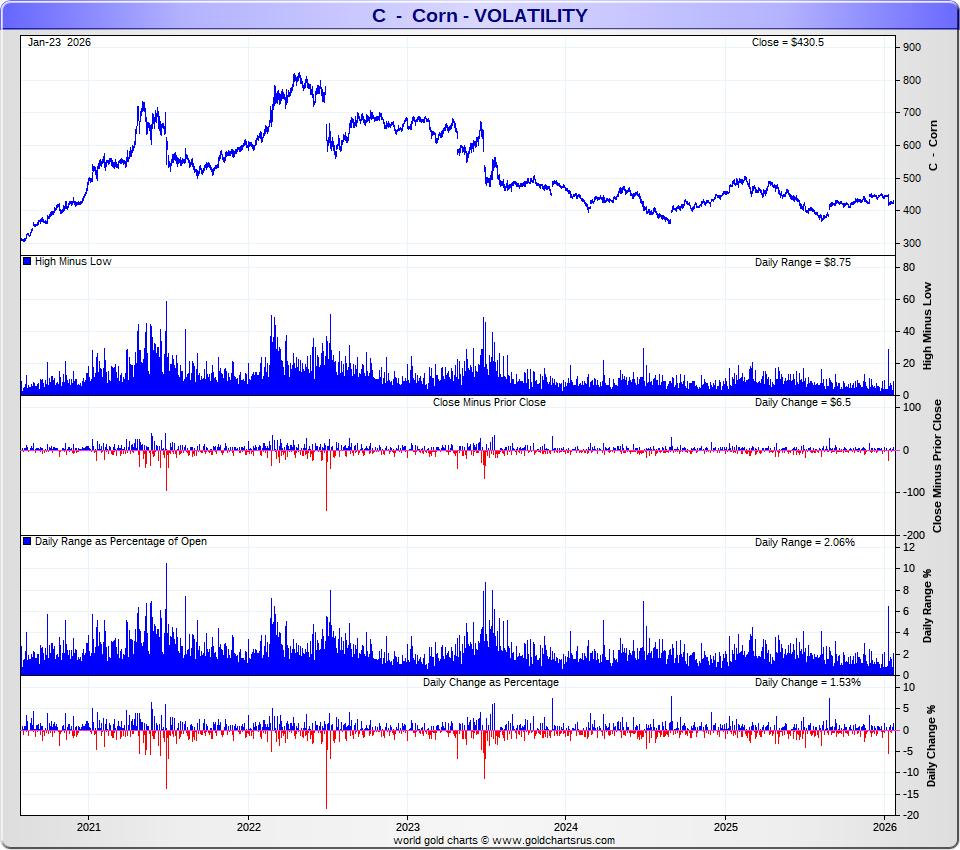The image size is (960, 850).
Task: Click the 'Daily Range = 2.06%' readout
Action: click(804, 542)
